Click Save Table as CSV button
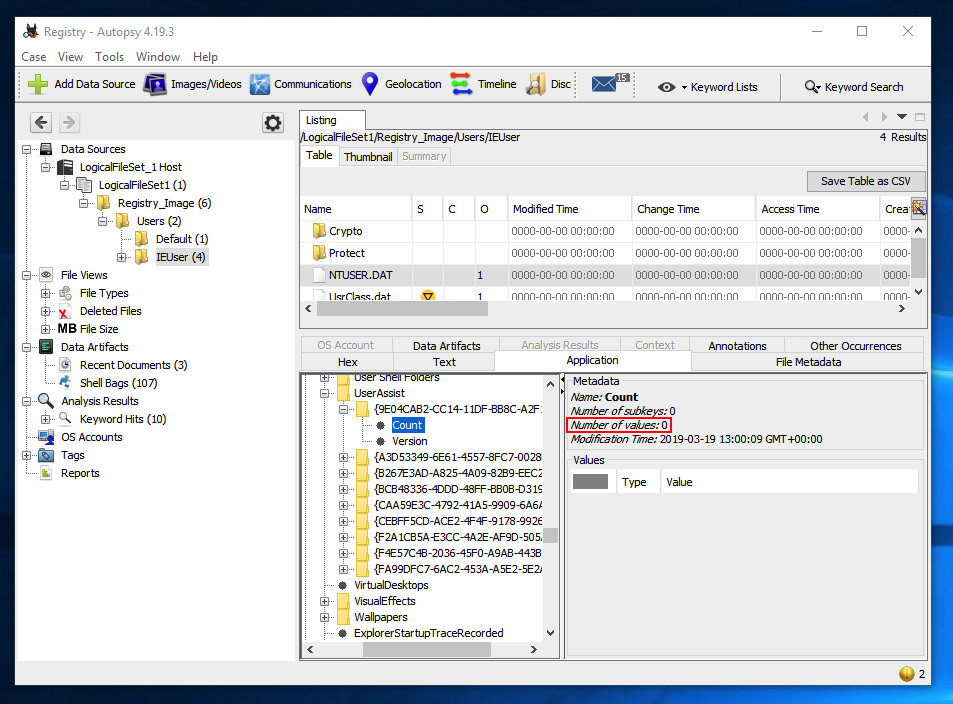 [866, 181]
